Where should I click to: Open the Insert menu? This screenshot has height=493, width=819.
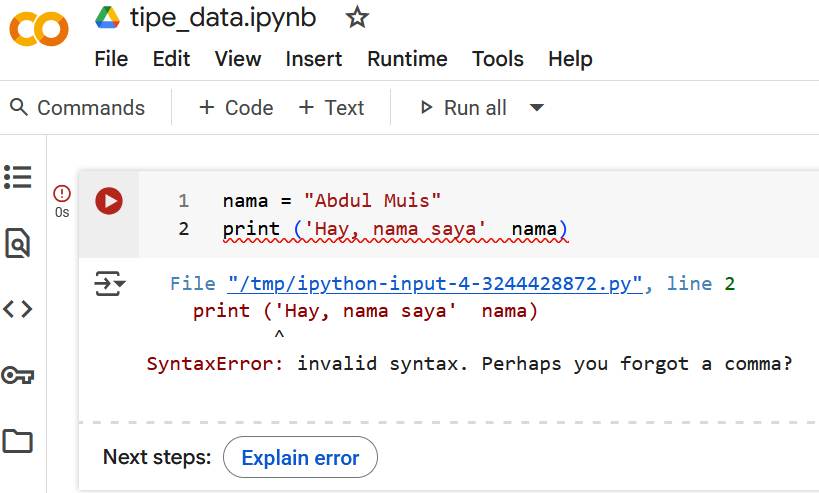point(314,58)
